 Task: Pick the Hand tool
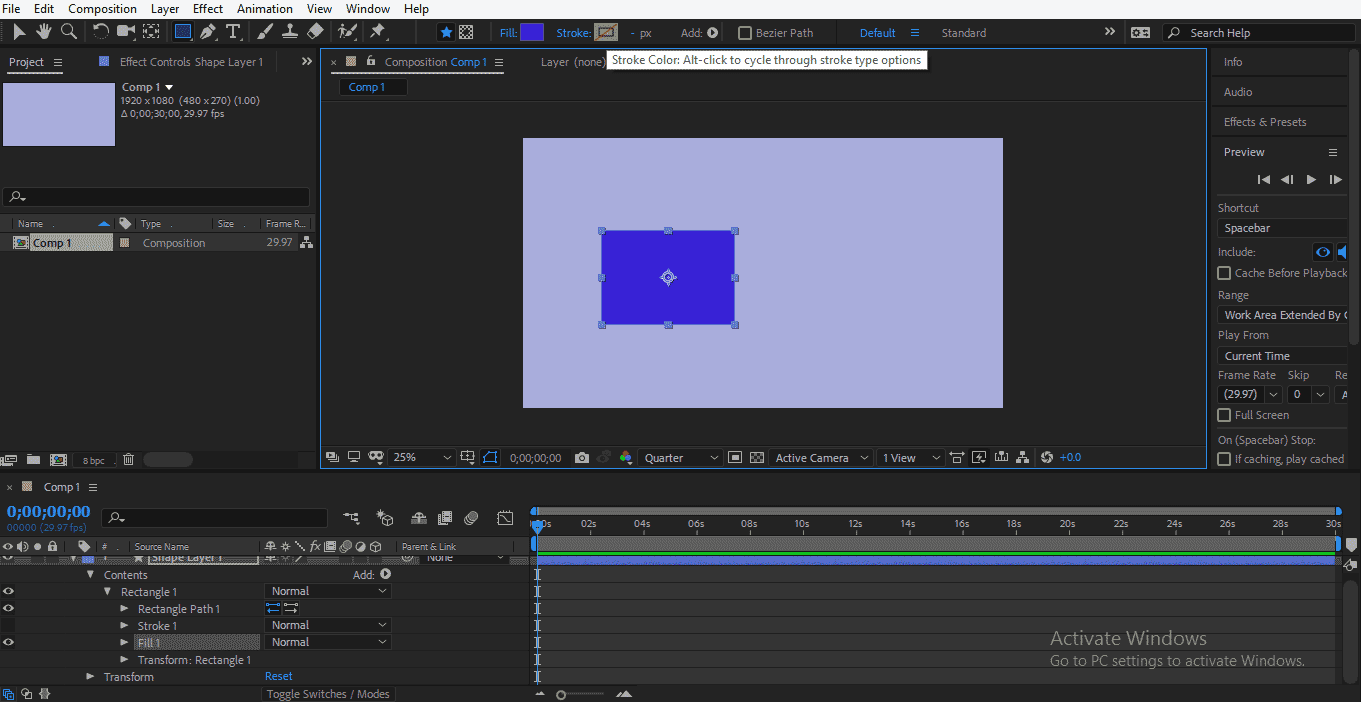click(44, 32)
